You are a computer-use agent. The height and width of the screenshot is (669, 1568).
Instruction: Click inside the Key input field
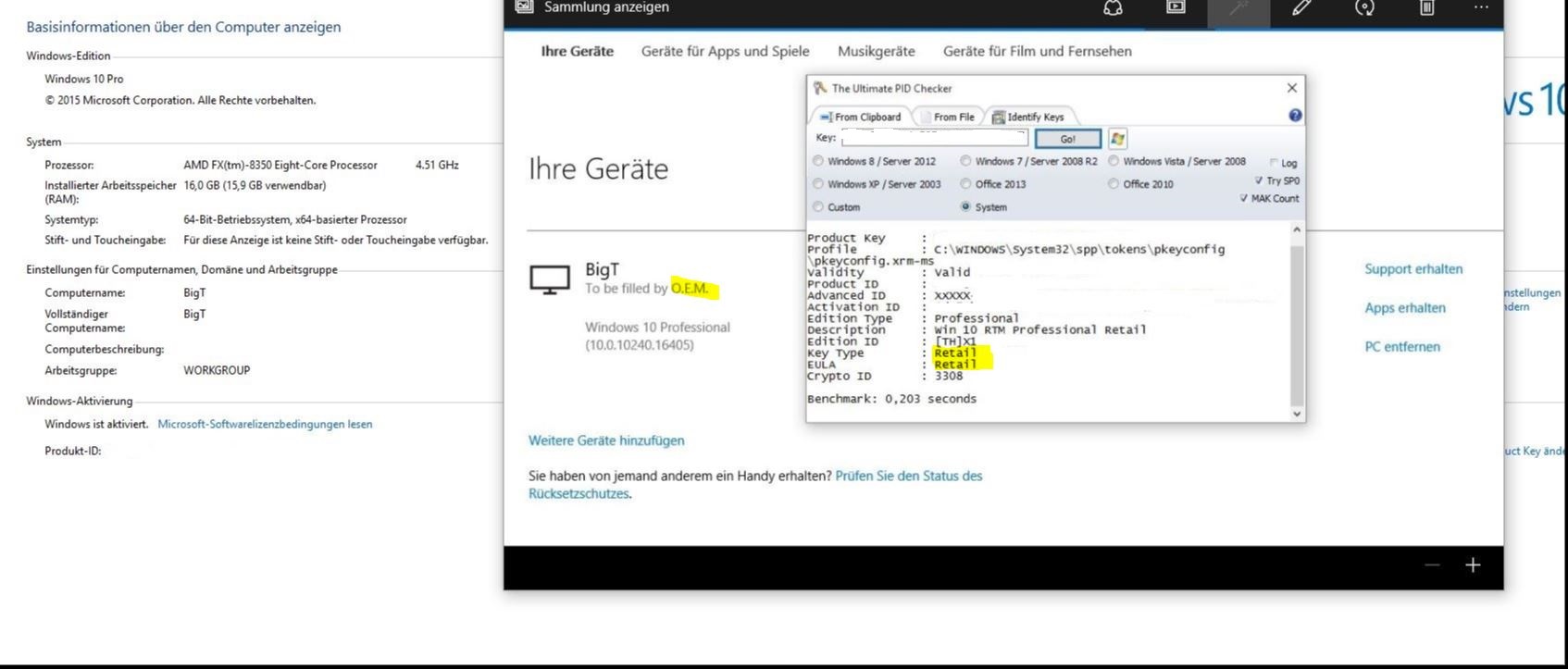tap(935, 139)
